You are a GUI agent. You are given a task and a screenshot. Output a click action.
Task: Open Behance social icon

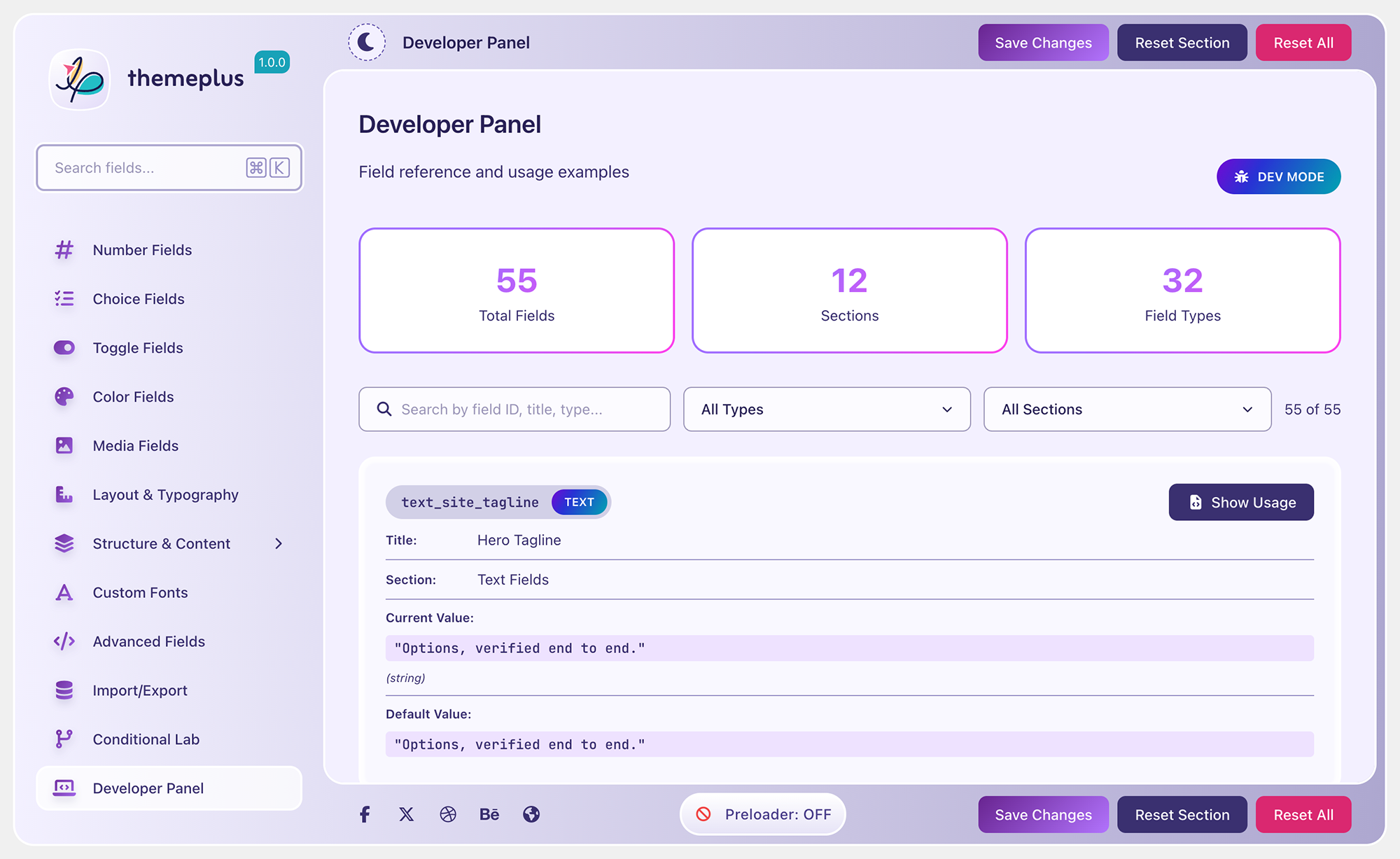(x=489, y=814)
